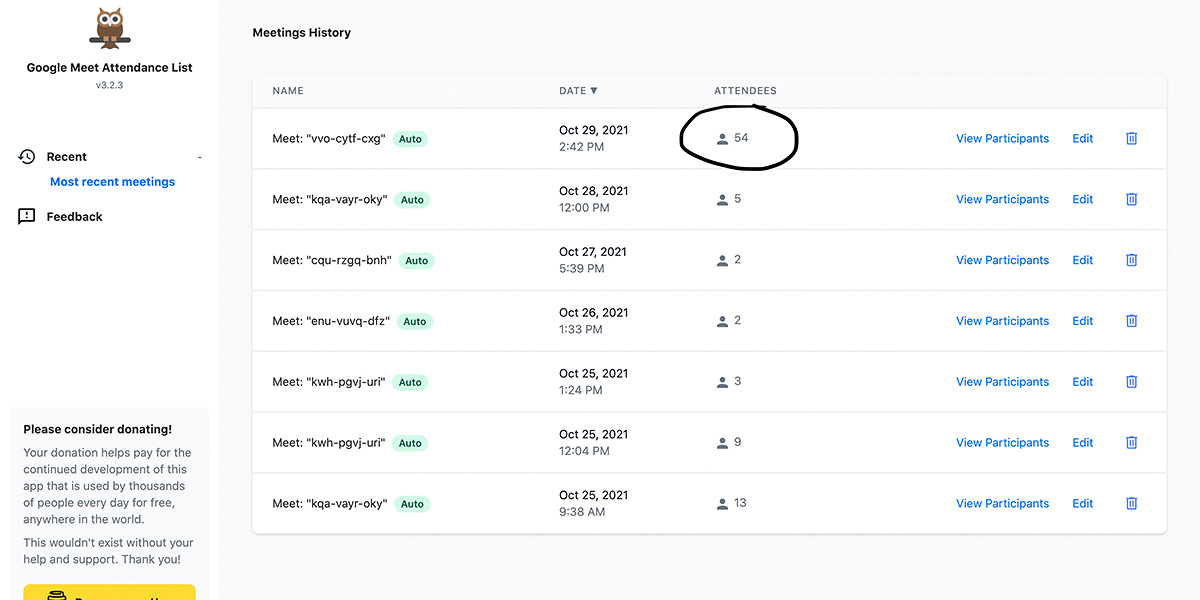
Task: View Participants for vvo-cytf-cxg meeting
Action: click(x=1002, y=139)
